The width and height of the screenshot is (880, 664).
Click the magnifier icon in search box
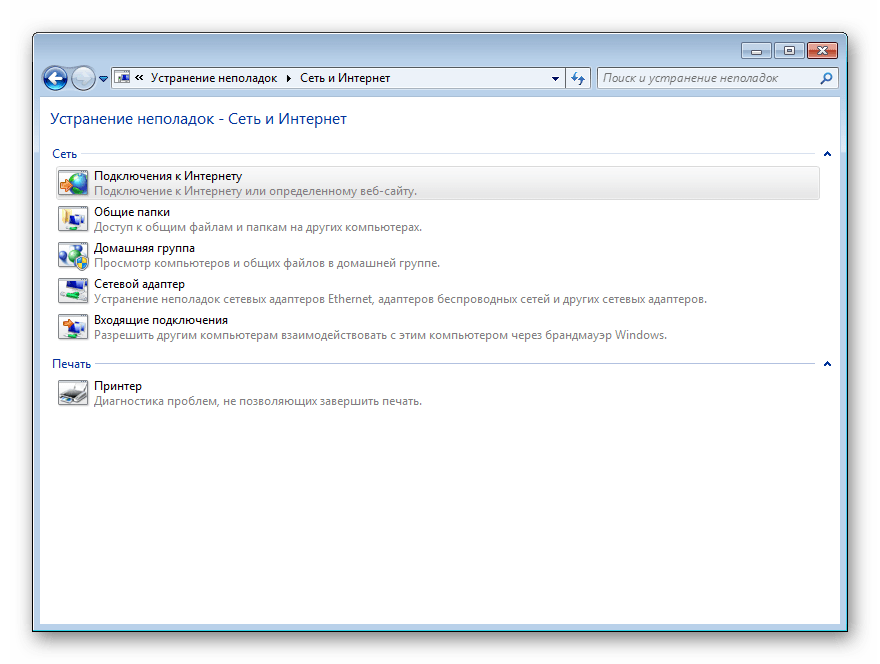click(x=826, y=78)
